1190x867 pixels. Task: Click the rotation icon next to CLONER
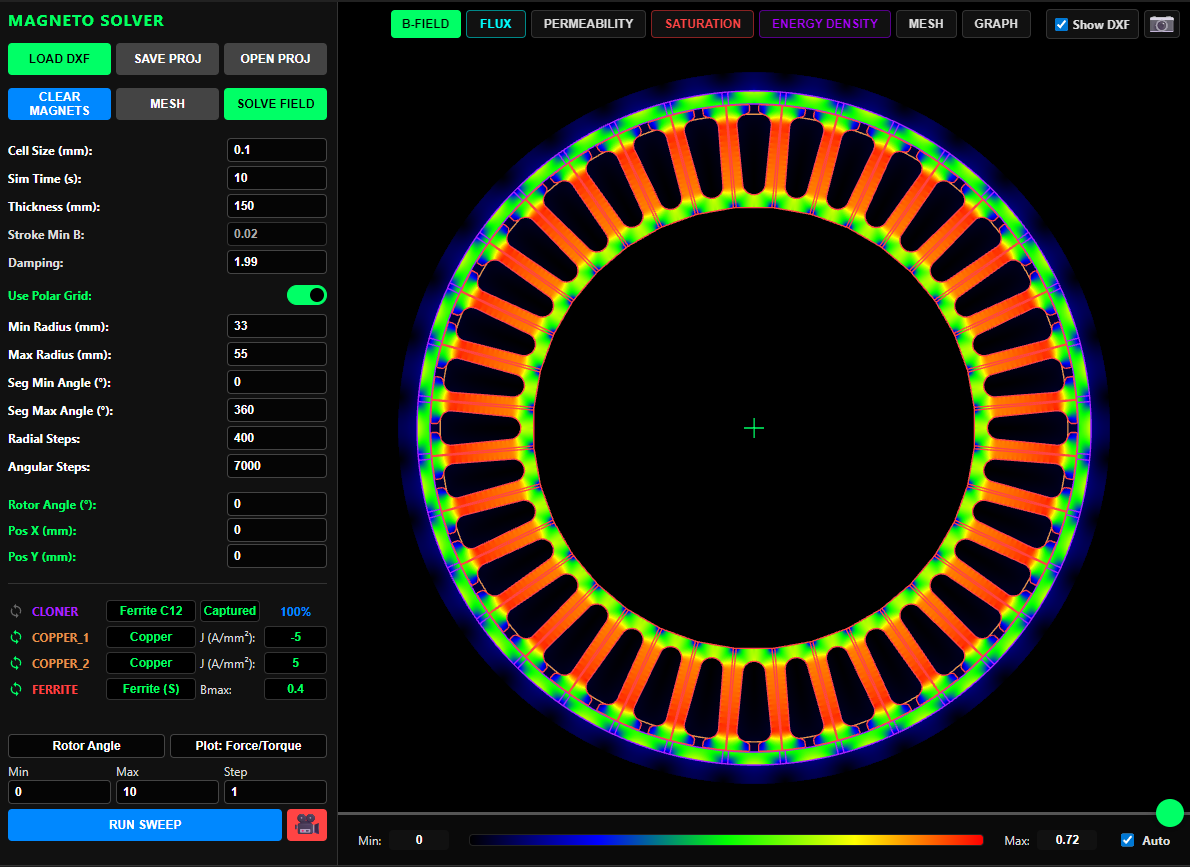[x=14, y=611]
